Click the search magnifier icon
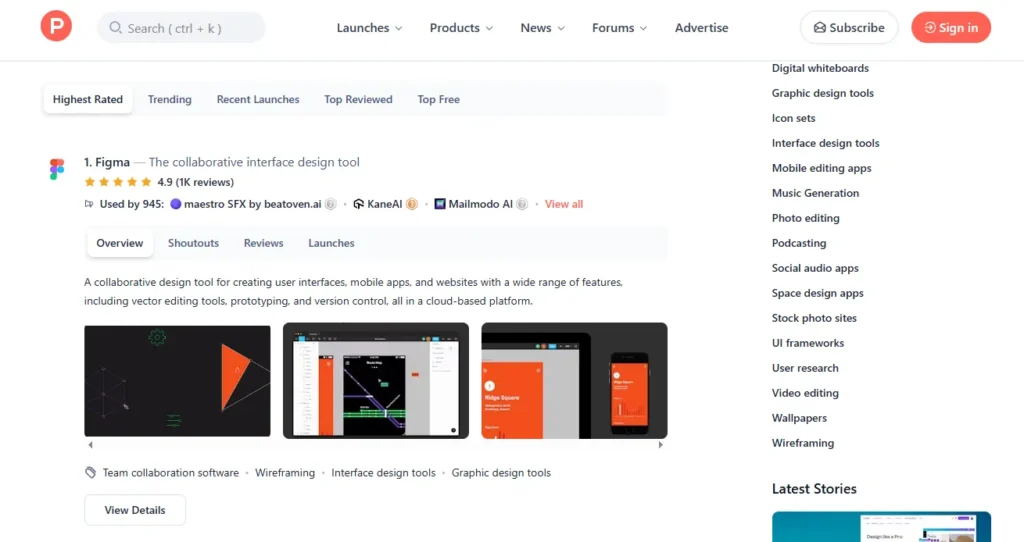The height and width of the screenshot is (542, 1024). point(116,27)
